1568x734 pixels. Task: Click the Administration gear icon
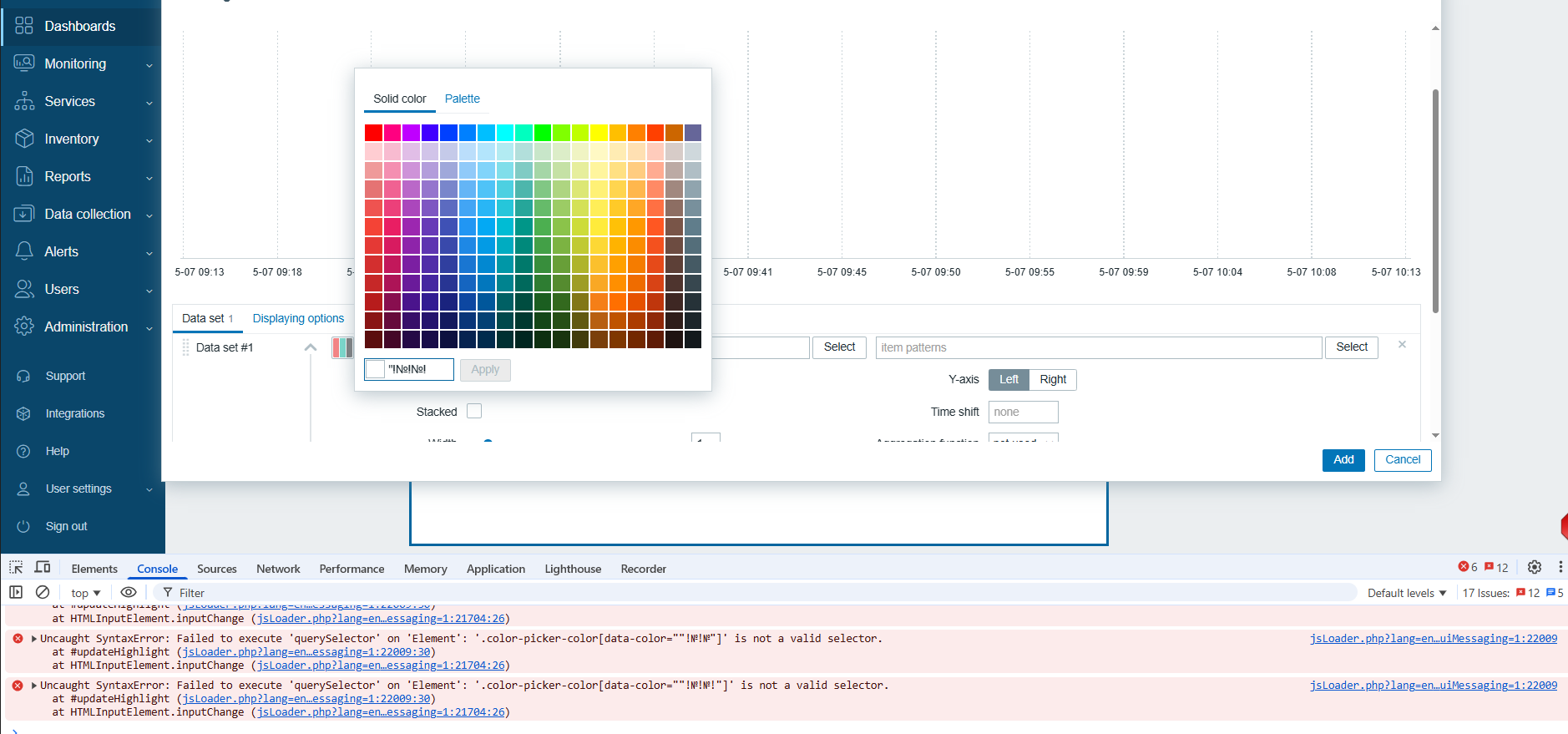(24, 327)
